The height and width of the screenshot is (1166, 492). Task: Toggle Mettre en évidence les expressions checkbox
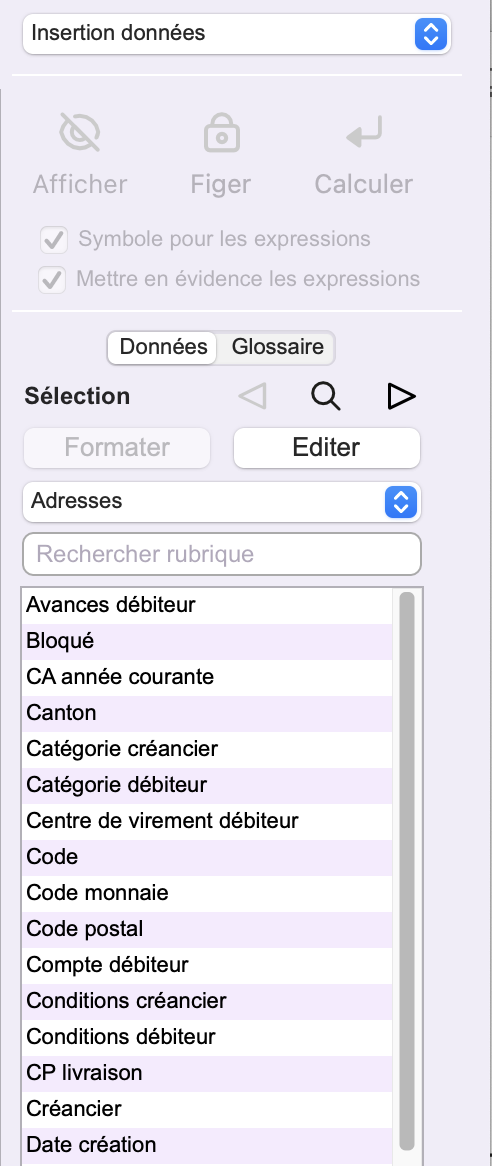52,280
